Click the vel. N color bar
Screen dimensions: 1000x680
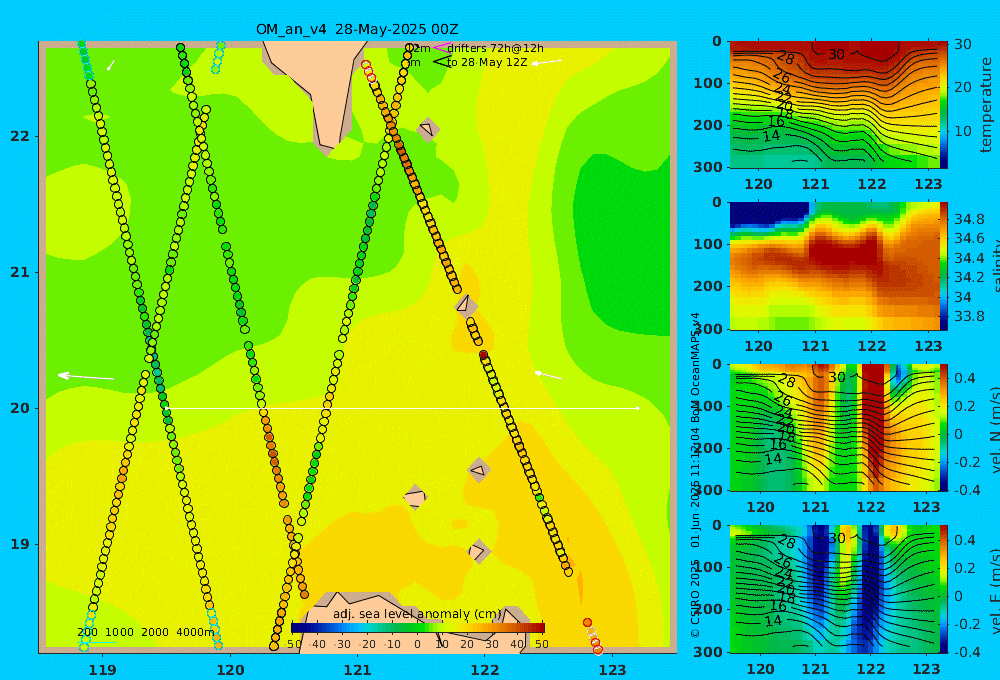(944, 427)
